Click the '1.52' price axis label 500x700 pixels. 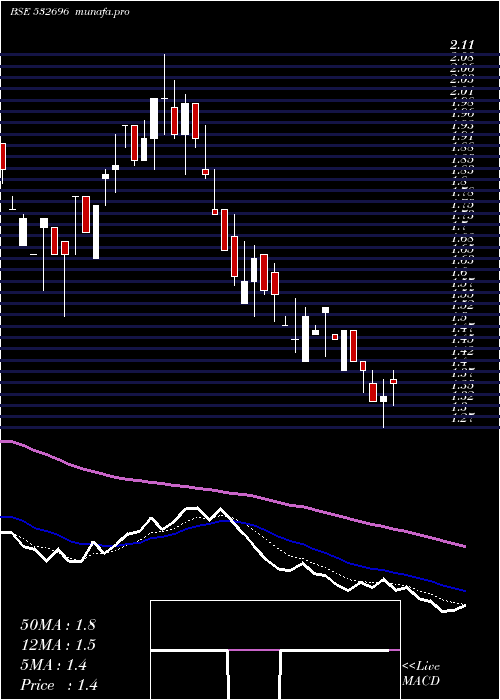462,306
